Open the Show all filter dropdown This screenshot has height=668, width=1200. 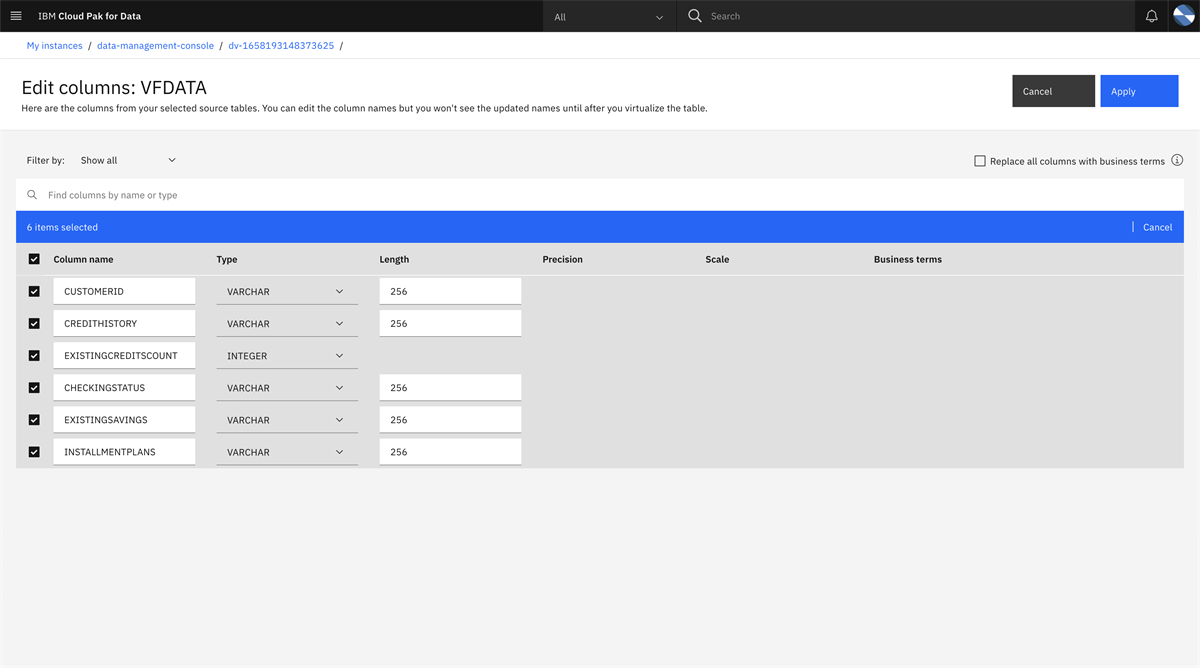128,160
